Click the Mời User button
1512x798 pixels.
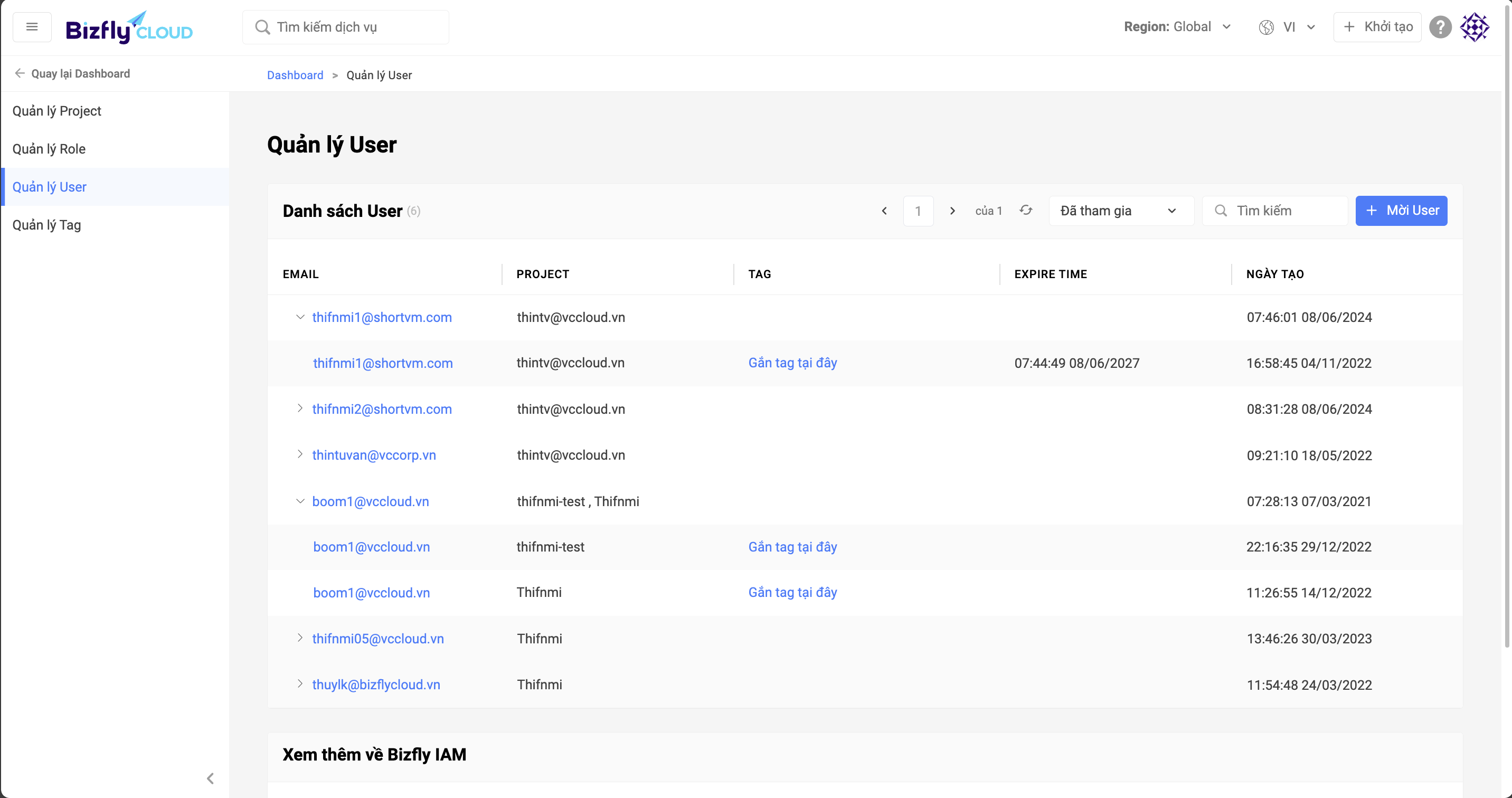1401,211
